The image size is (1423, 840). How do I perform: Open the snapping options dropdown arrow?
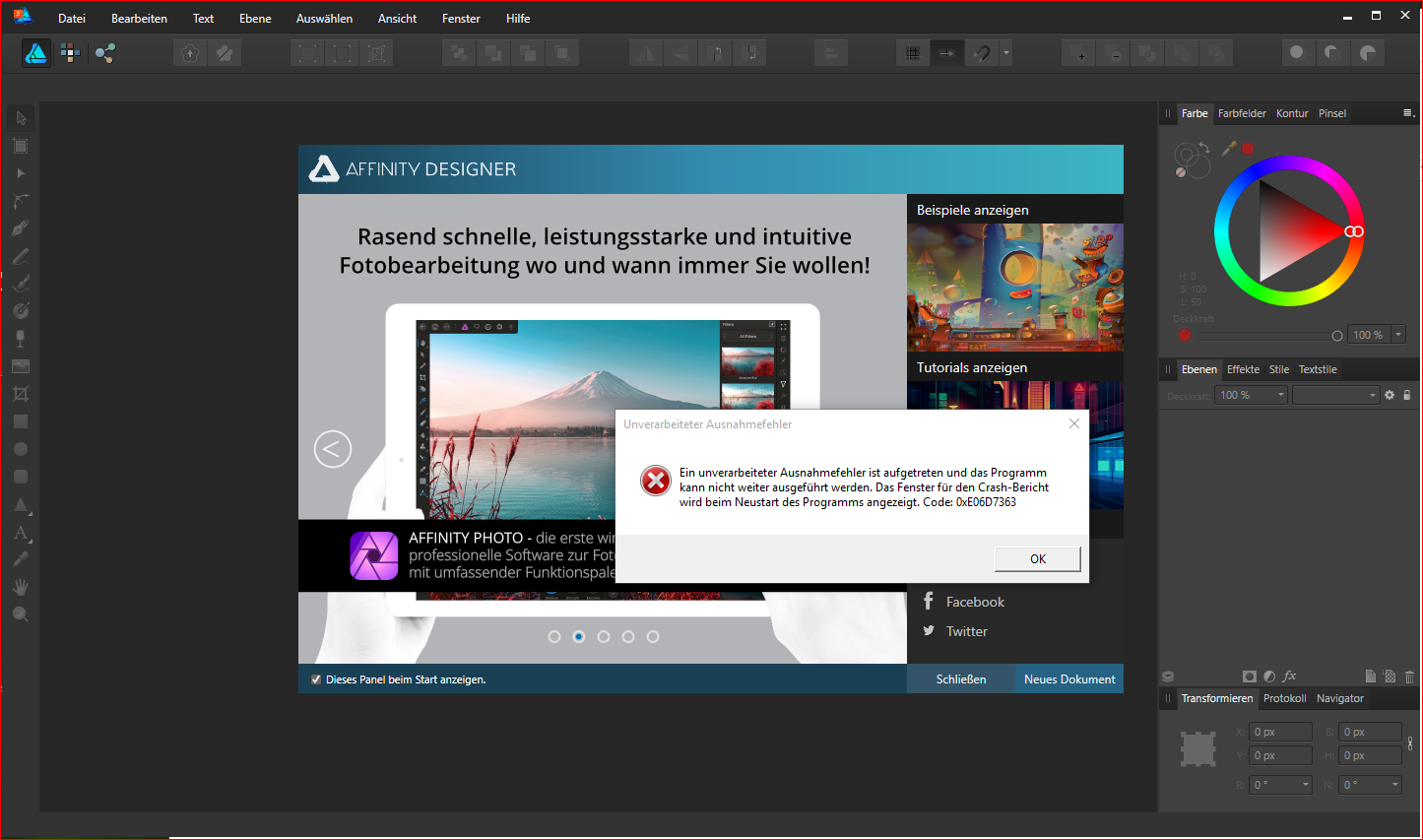(x=1005, y=53)
